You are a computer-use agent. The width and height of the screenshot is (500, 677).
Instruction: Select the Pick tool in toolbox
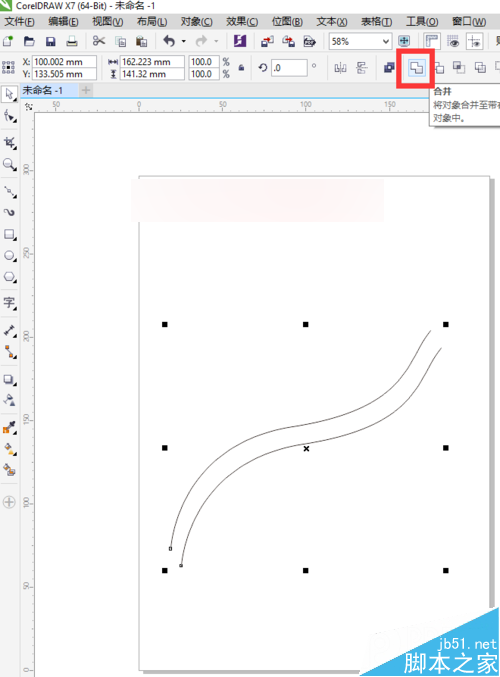[x=9, y=94]
